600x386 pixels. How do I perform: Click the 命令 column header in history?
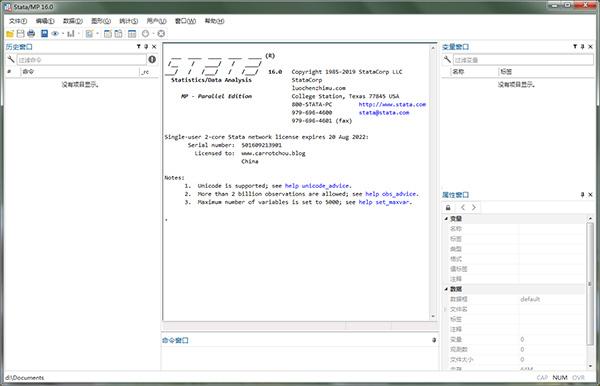pyautogui.click(x=80, y=72)
